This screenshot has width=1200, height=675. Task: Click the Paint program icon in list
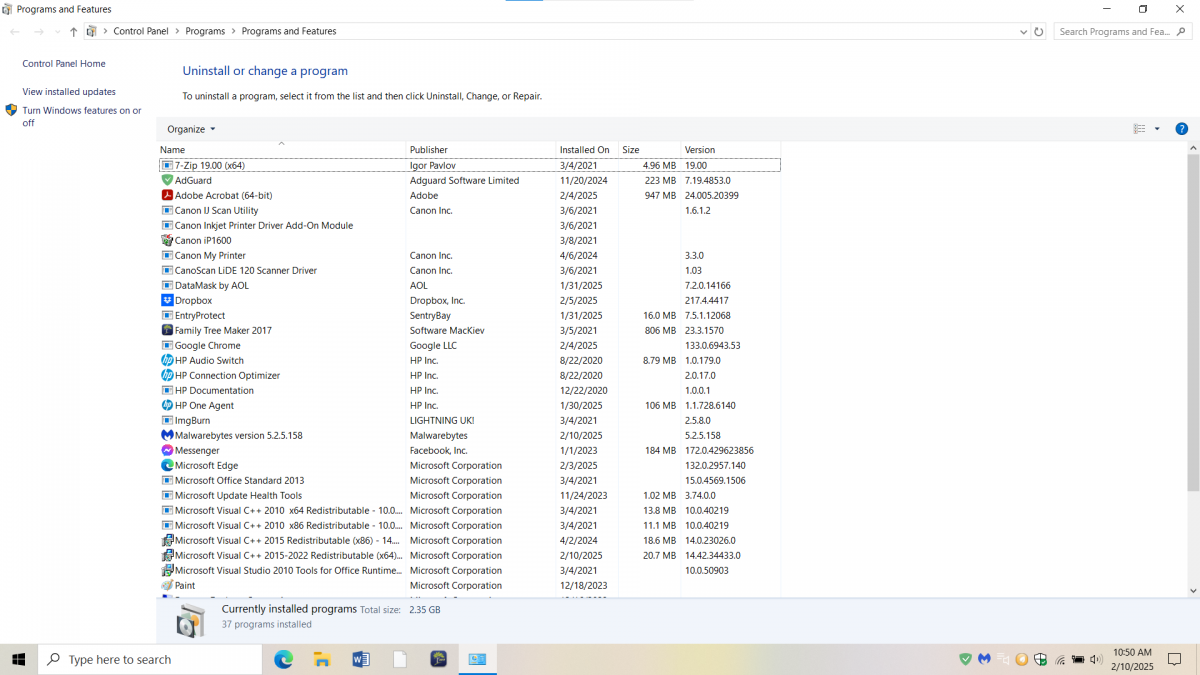click(x=167, y=585)
